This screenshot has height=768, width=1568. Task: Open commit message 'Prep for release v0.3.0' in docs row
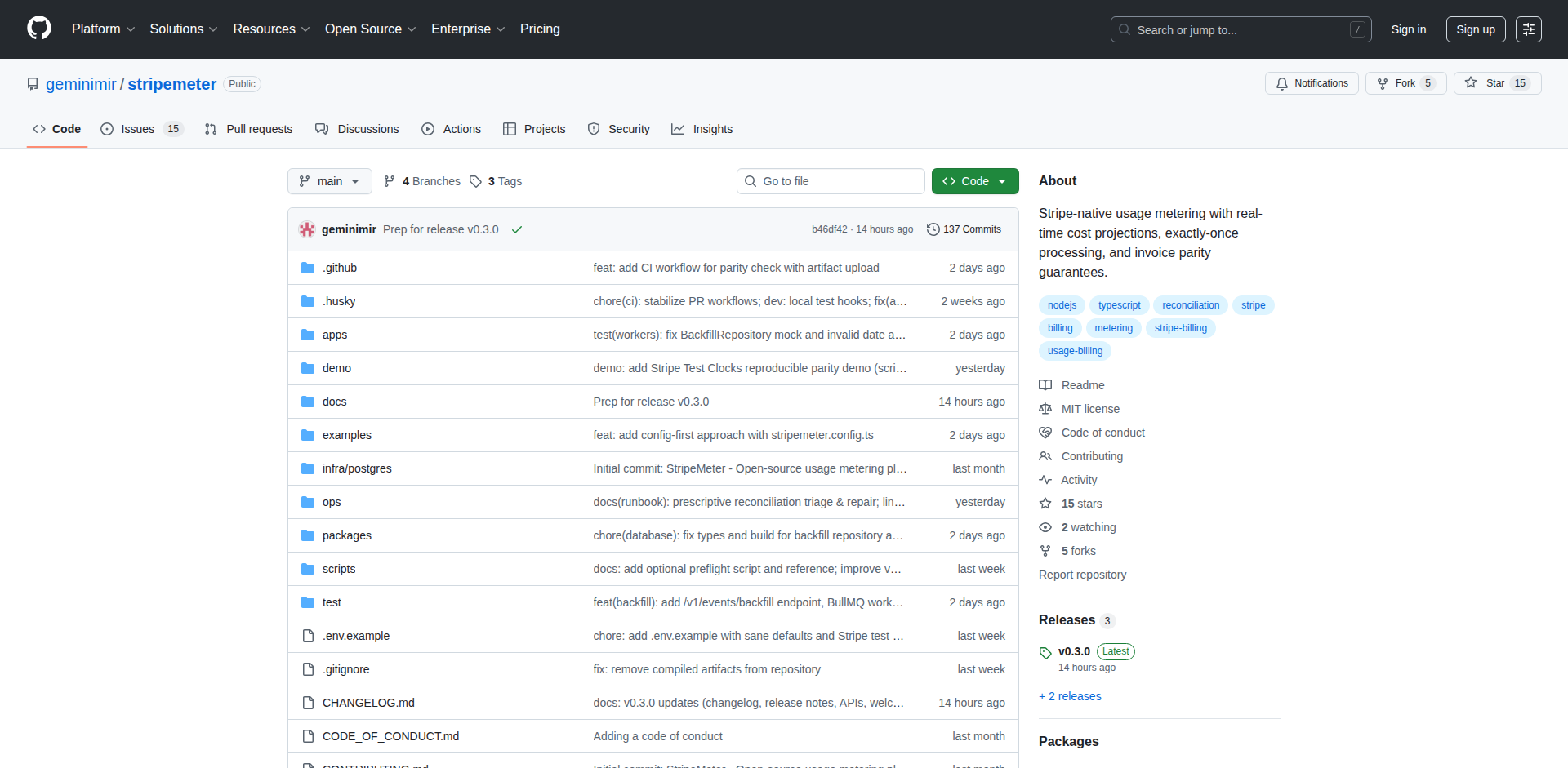(x=651, y=402)
